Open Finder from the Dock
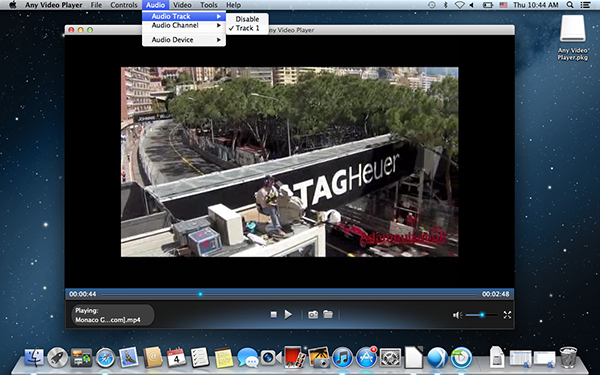 tap(34, 357)
